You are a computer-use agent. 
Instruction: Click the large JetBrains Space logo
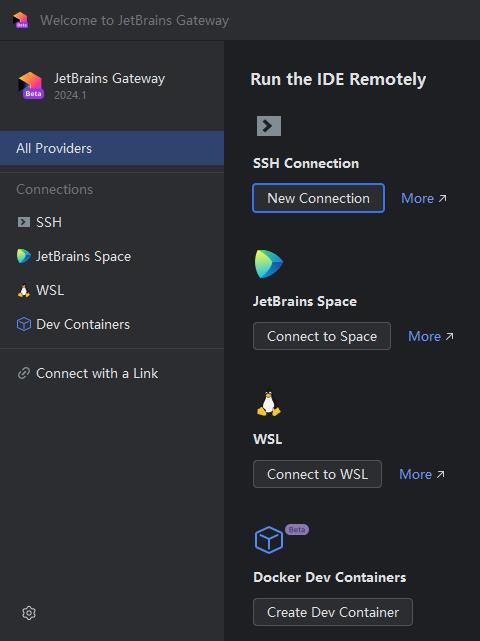tap(269, 264)
